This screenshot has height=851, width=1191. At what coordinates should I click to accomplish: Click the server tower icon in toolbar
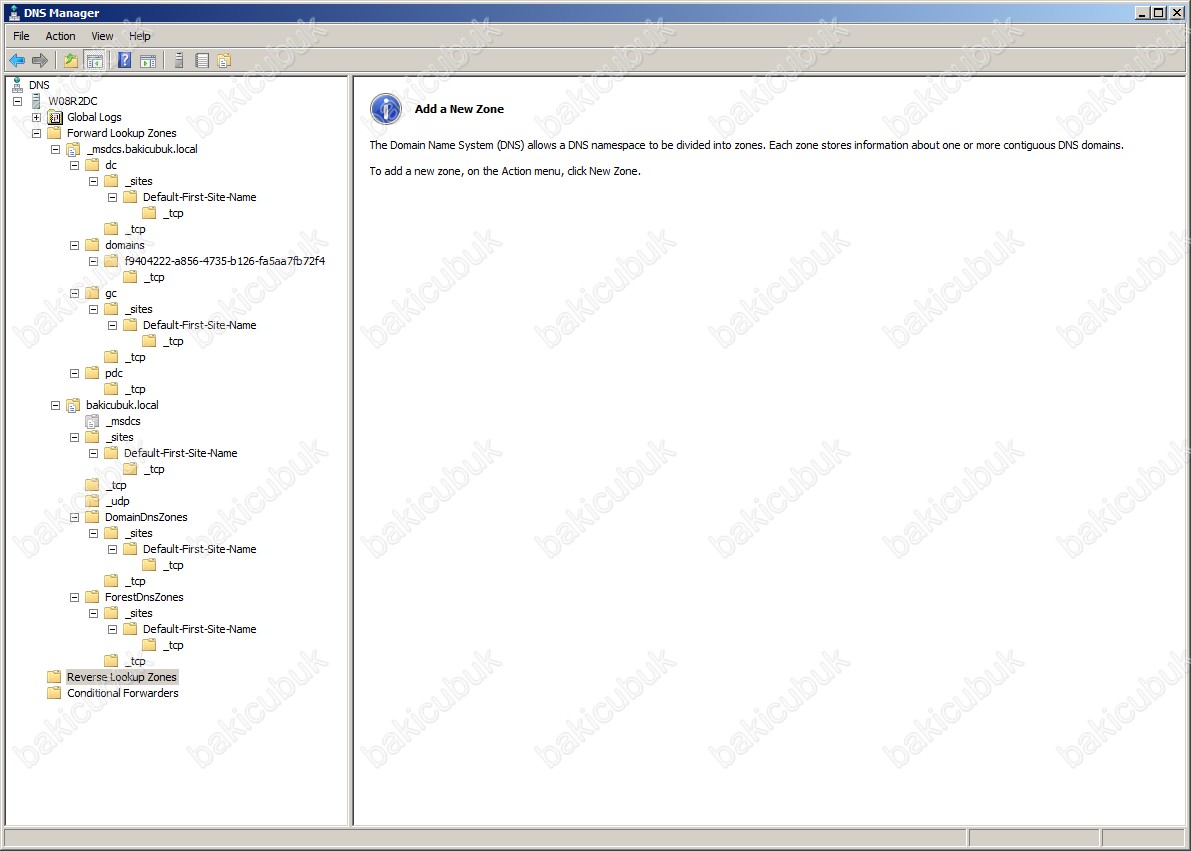pos(179,61)
